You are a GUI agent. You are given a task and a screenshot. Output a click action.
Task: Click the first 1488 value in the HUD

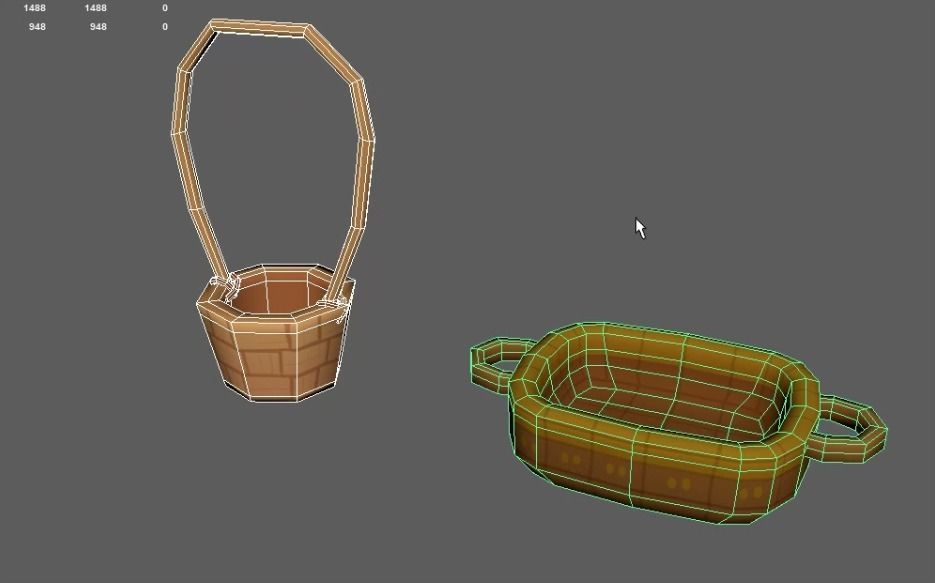point(35,8)
